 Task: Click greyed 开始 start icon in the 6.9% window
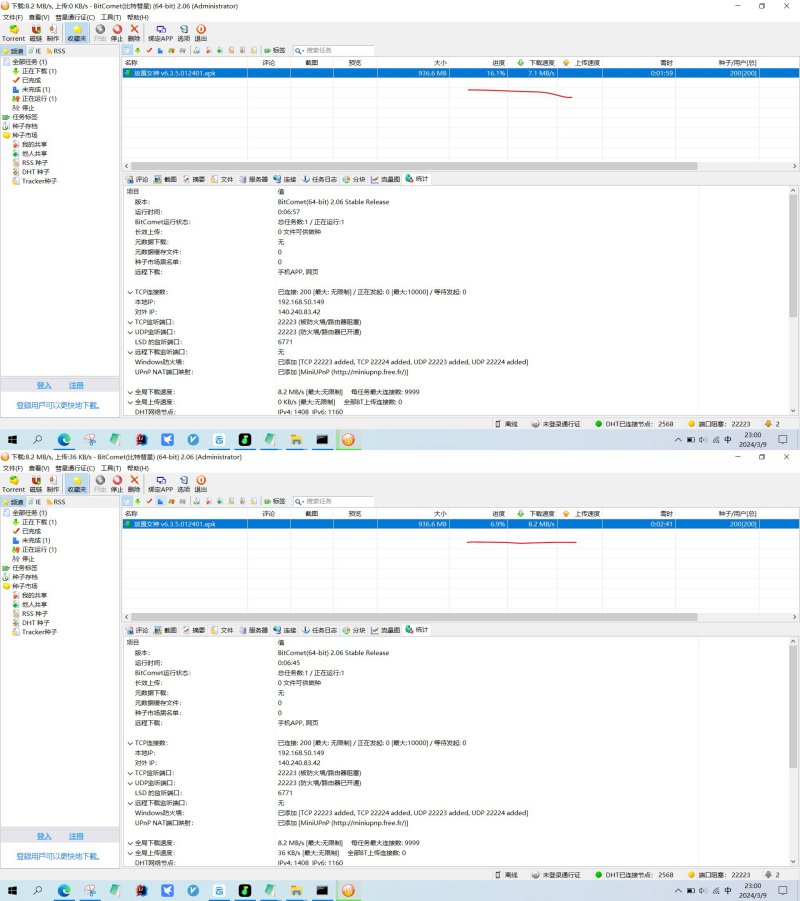pos(100,484)
